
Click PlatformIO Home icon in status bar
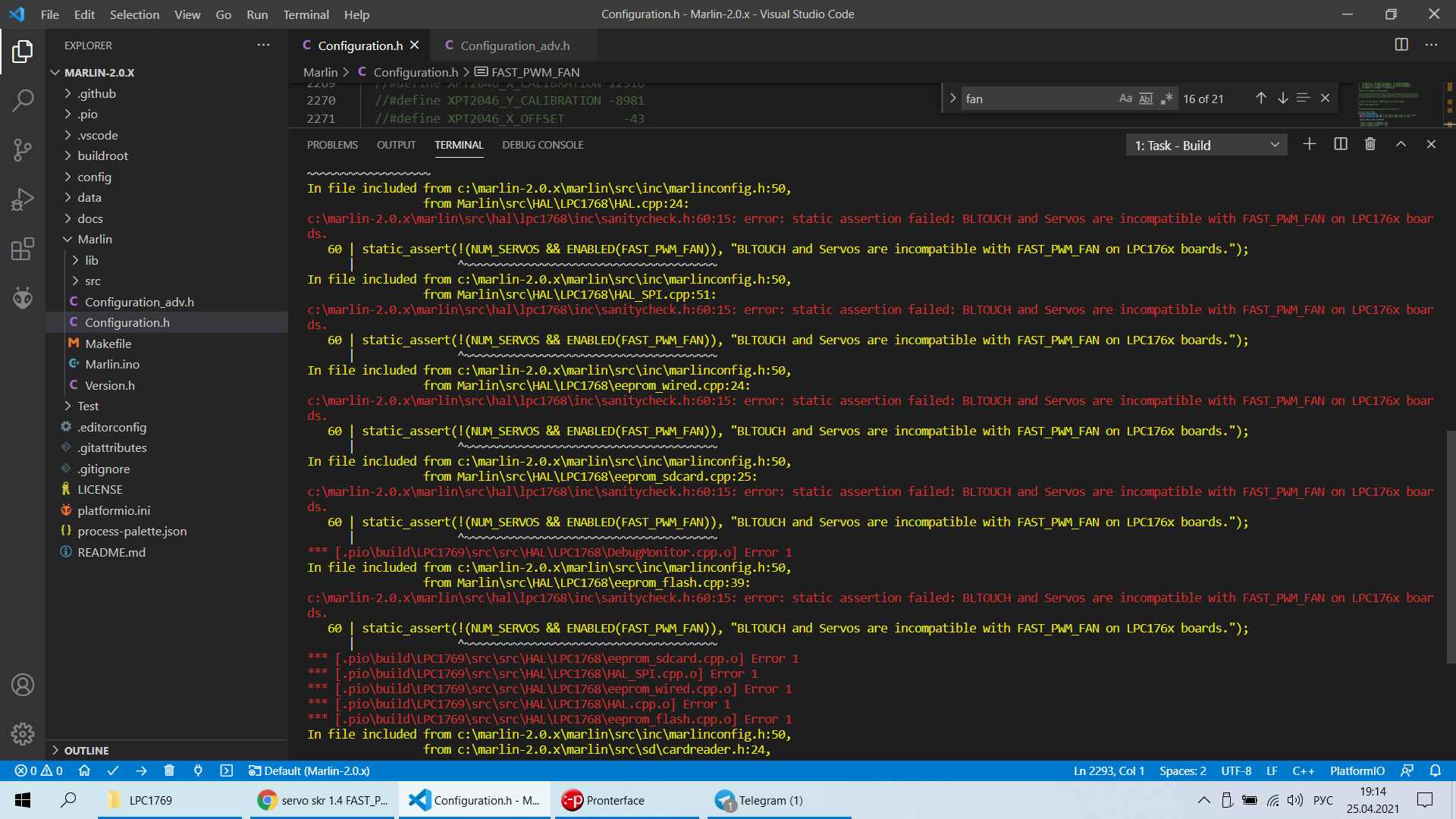84,770
